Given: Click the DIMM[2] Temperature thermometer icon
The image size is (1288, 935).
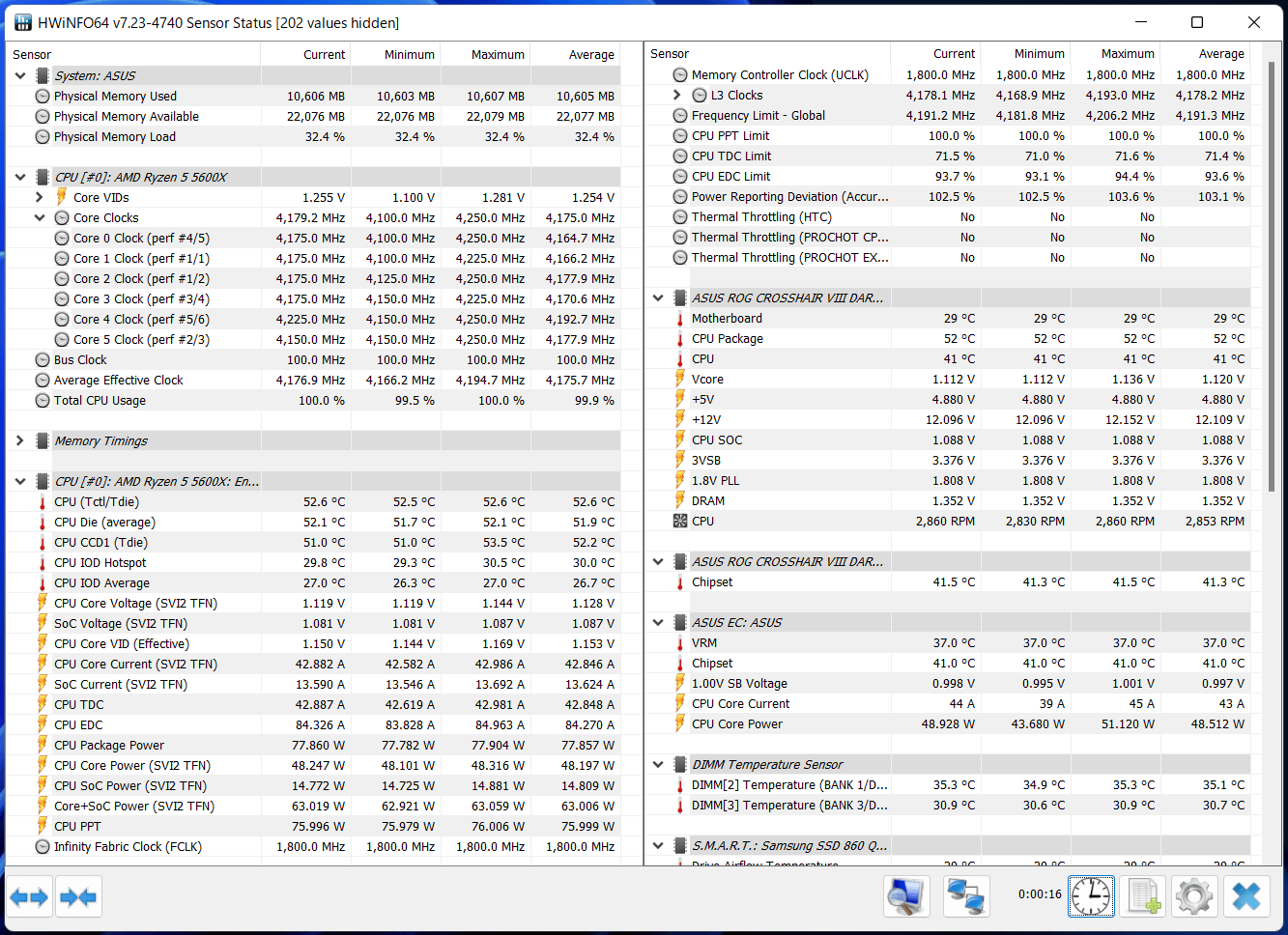Looking at the screenshot, I should click(x=679, y=785).
